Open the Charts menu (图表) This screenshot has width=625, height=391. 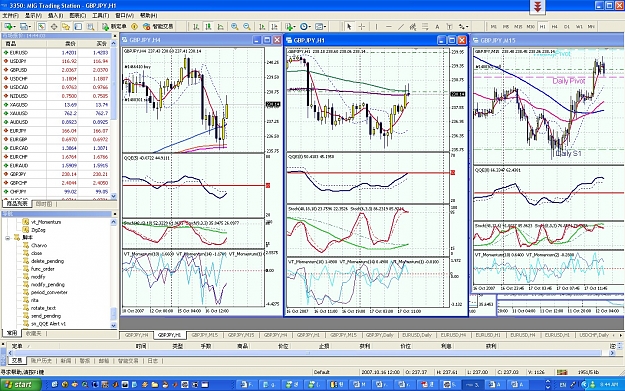click(x=78, y=16)
